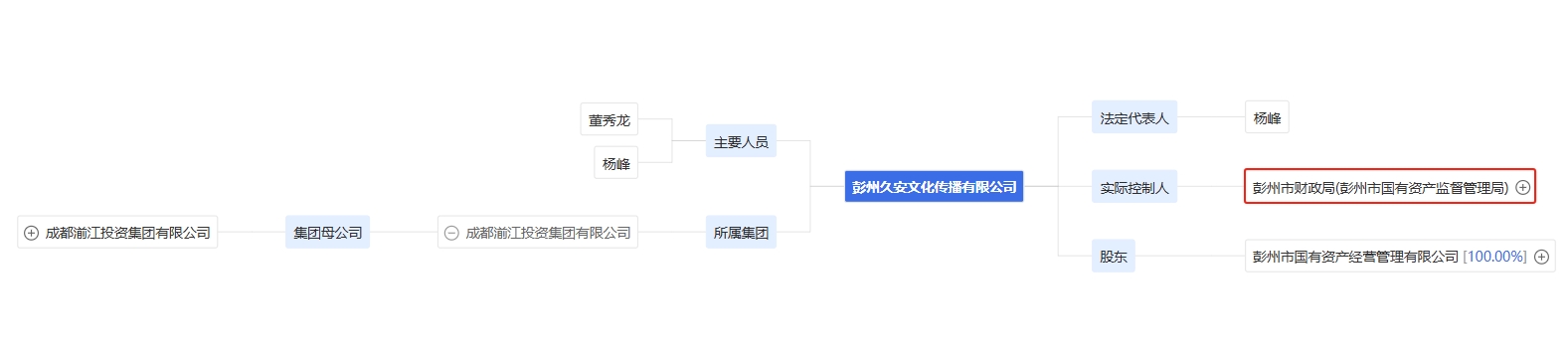1568x363 pixels.
Task: Open shareholder 彭州市国有资产经营管理有限公司
Action: (x=1355, y=257)
